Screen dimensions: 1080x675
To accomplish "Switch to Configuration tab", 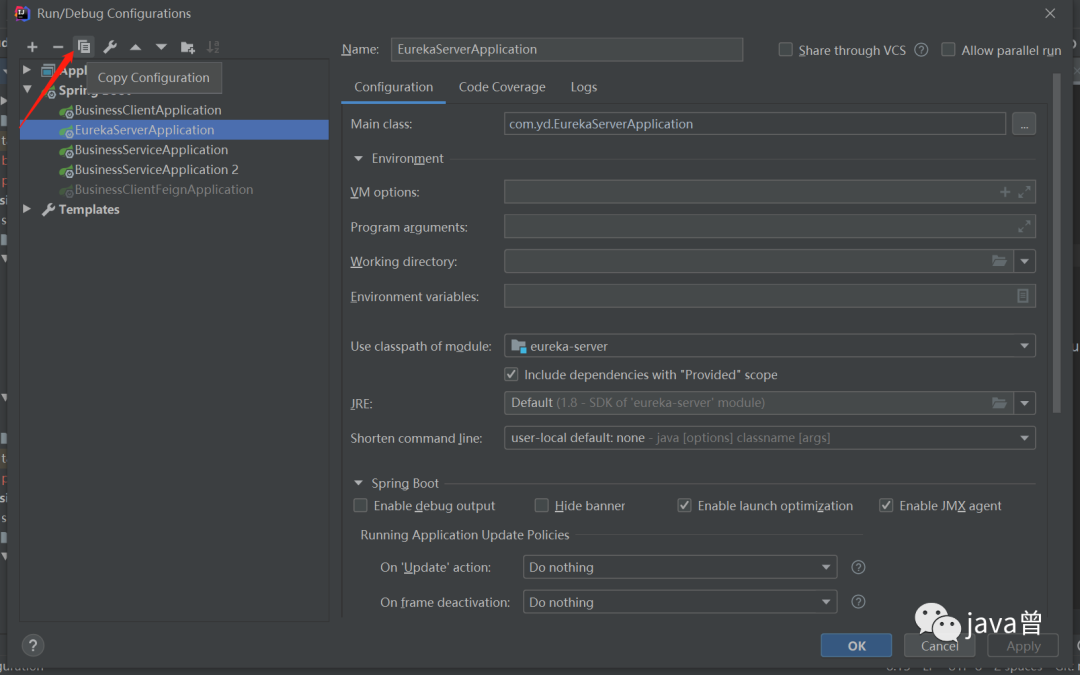I will pos(393,87).
